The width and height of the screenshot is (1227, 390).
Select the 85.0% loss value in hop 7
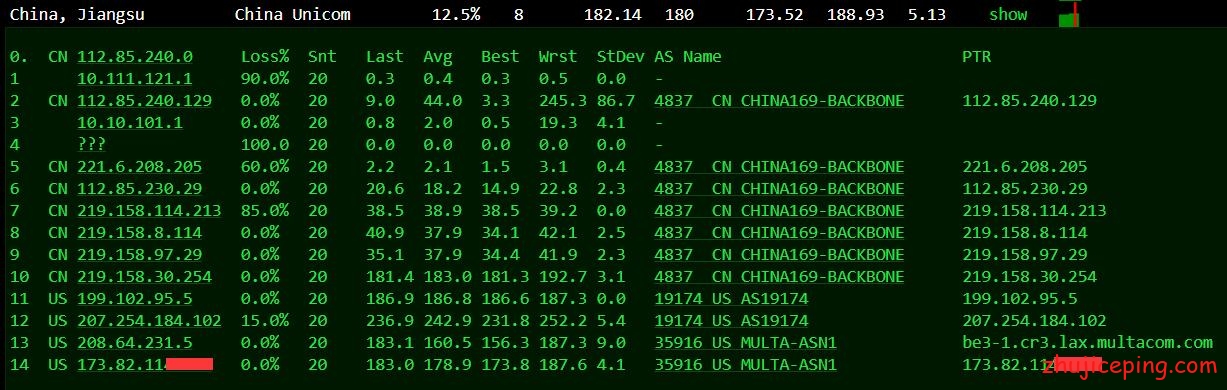[x=265, y=211]
